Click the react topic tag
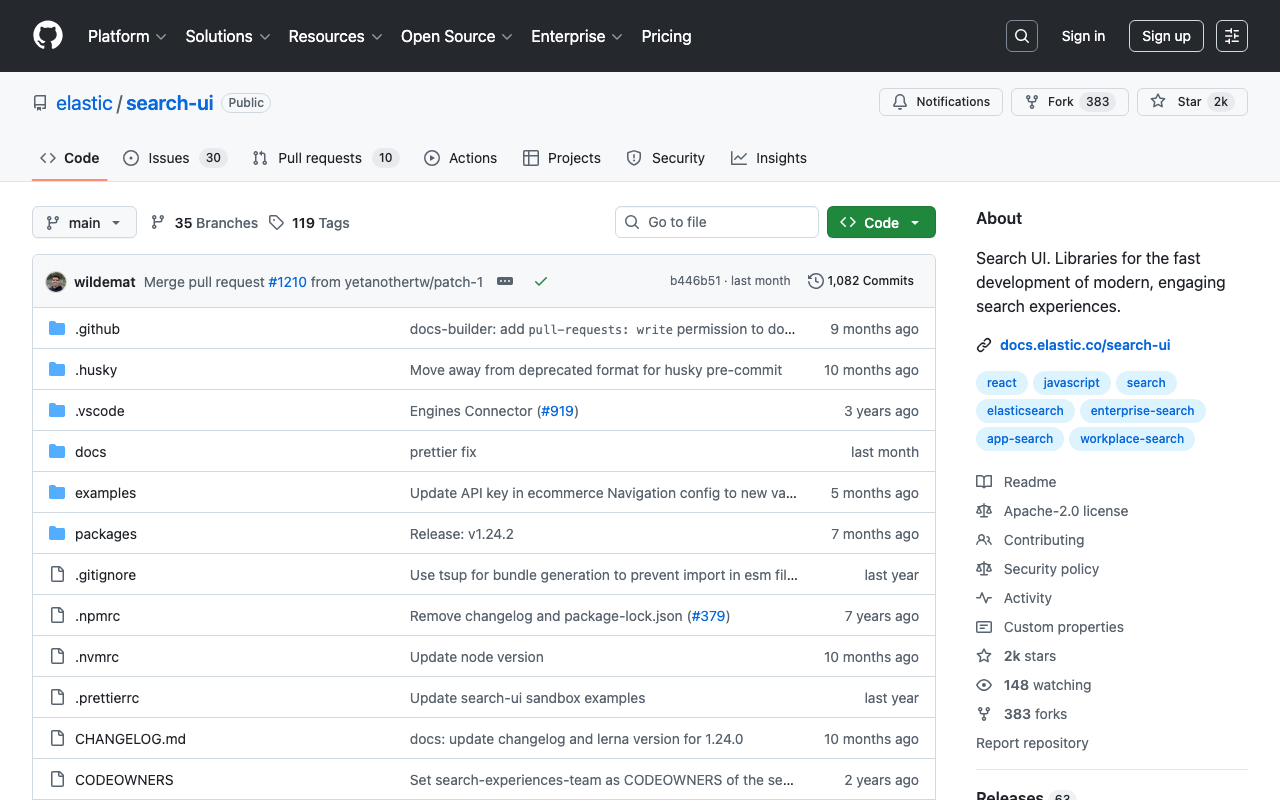This screenshot has height=800, width=1280. (x=1001, y=382)
